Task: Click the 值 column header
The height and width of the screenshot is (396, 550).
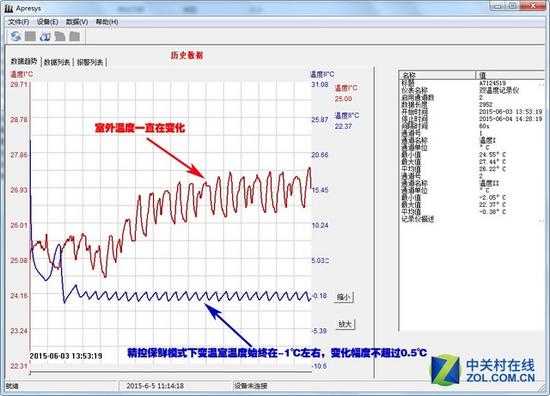Action: 511,75
